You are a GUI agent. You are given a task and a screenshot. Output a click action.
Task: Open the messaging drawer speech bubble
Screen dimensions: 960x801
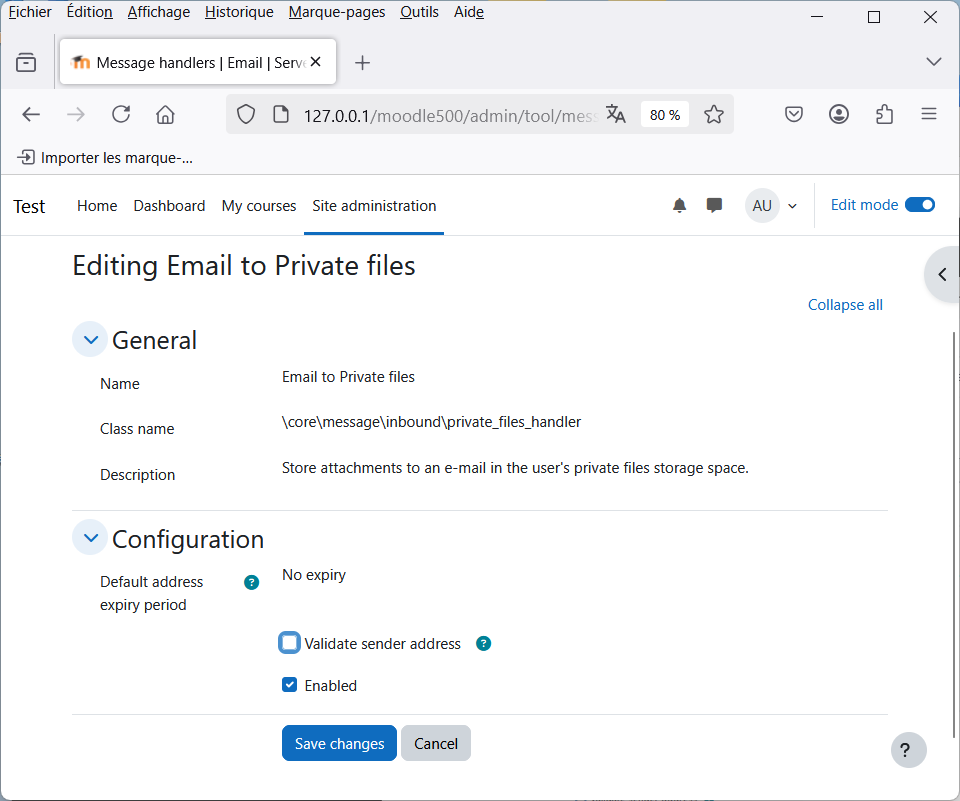coord(714,205)
